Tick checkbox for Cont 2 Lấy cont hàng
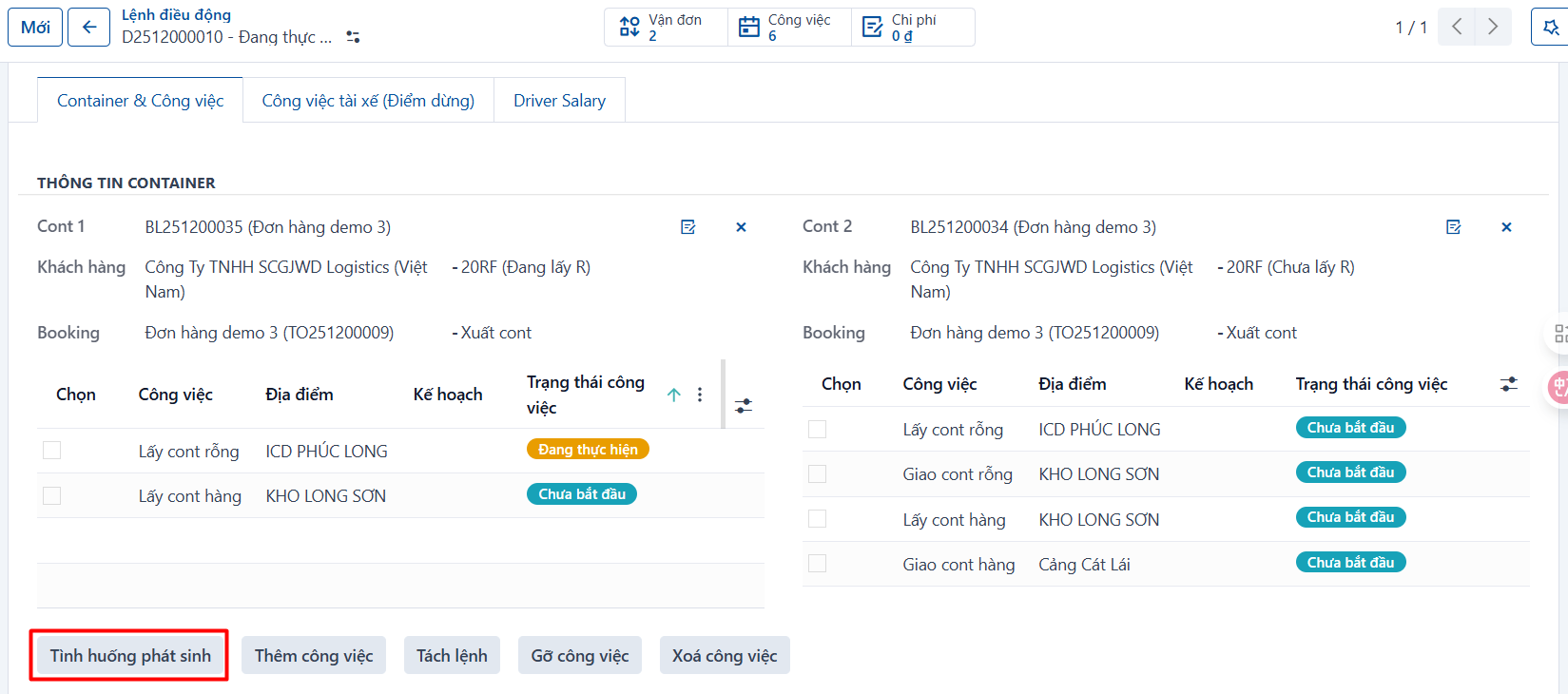 (x=817, y=519)
